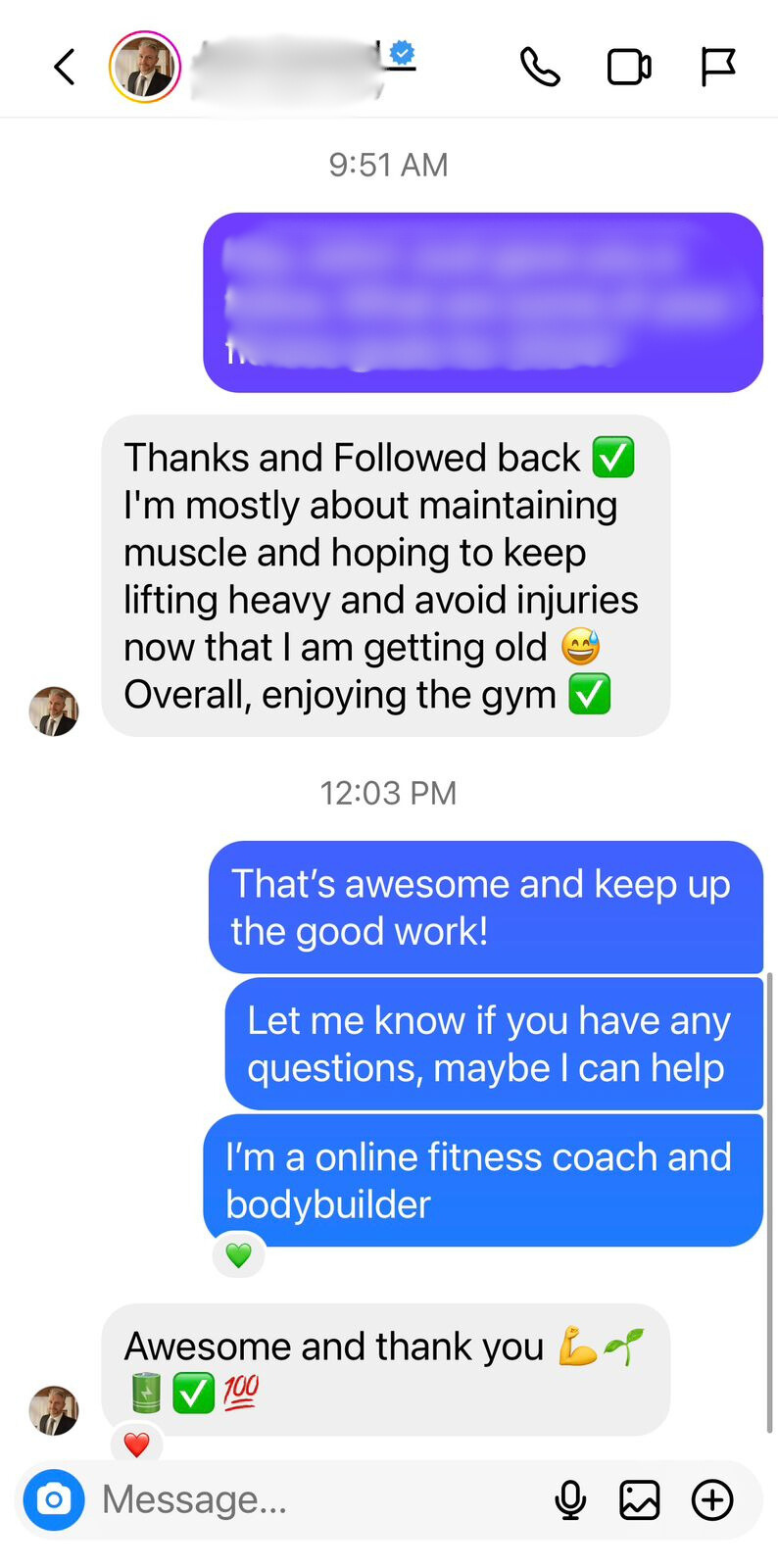Record a voice message with microphone
This screenshot has width=778, height=1568.
[x=570, y=1499]
